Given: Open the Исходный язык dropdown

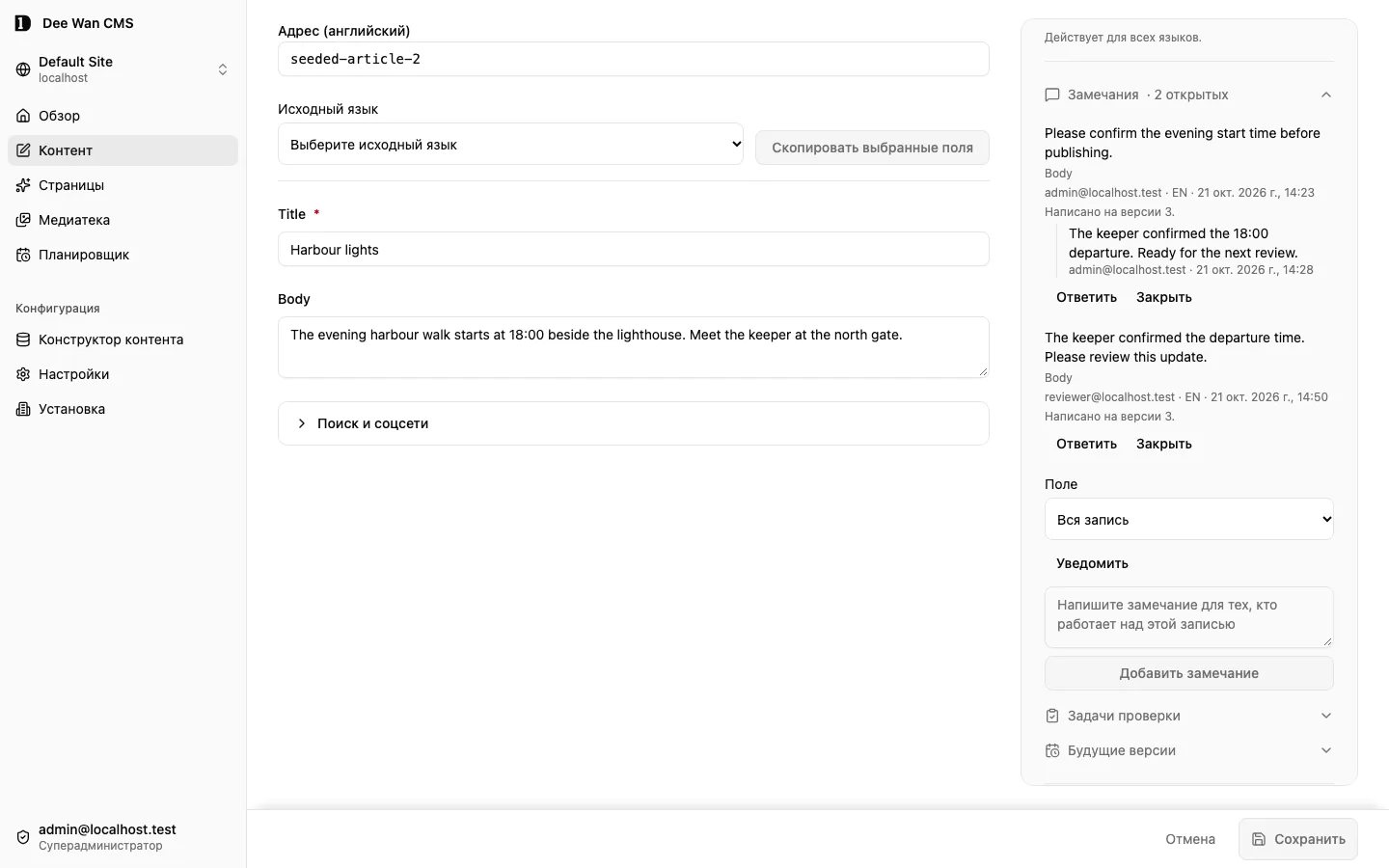Looking at the screenshot, I should pyautogui.click(x=510, y=144).
